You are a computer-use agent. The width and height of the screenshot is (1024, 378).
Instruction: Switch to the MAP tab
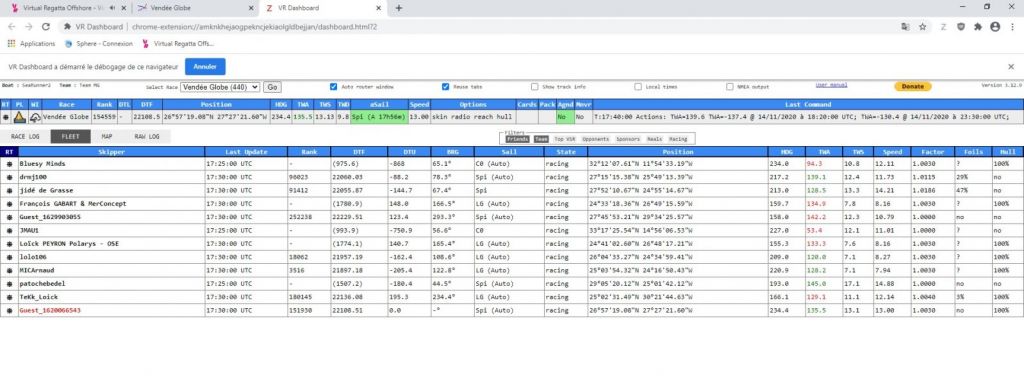click(106, 136)
